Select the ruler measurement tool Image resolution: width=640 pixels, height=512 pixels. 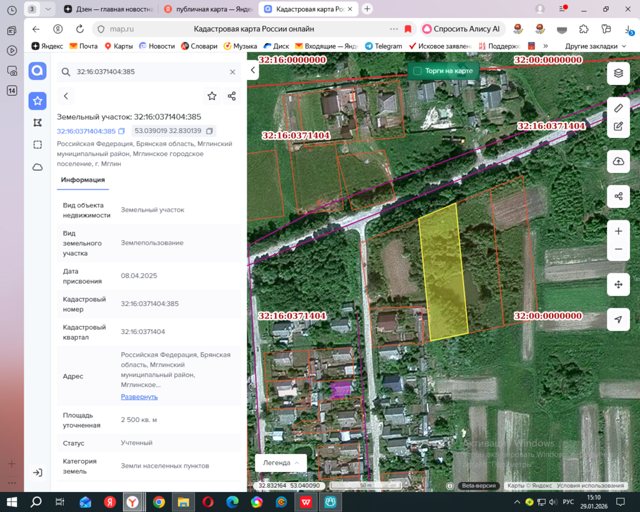(618, 108)
